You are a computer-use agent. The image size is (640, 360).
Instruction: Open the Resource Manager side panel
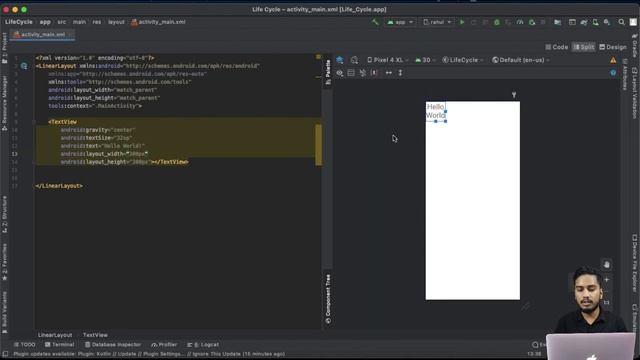pyautogui.click(x=4, y=103)
